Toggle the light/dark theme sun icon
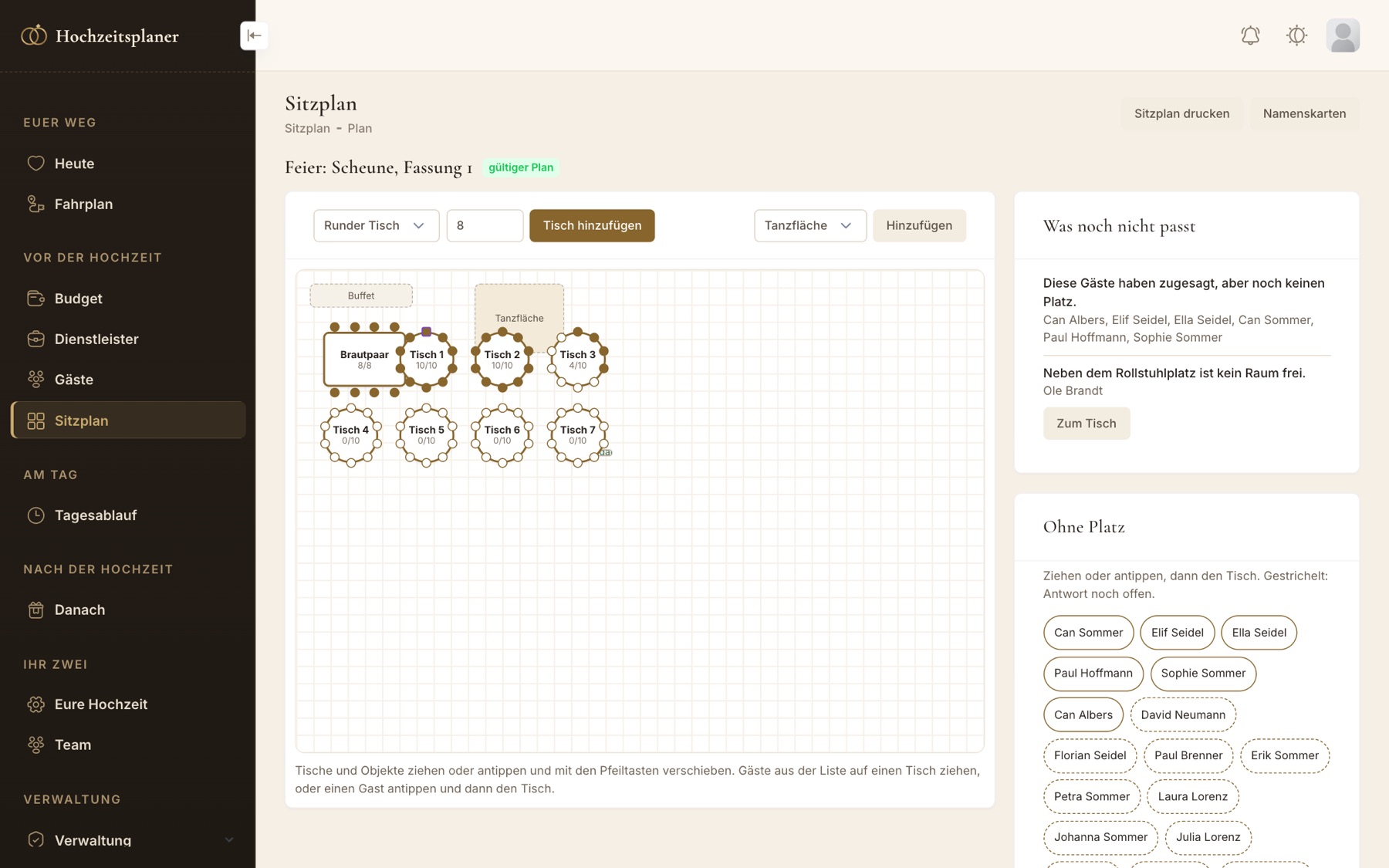 pos(1296,35)
